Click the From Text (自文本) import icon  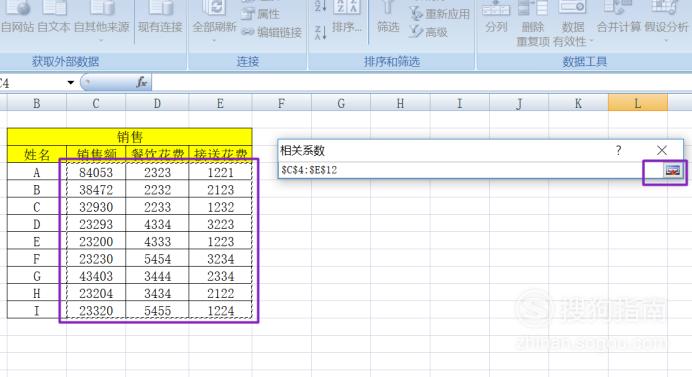[54, 8]
